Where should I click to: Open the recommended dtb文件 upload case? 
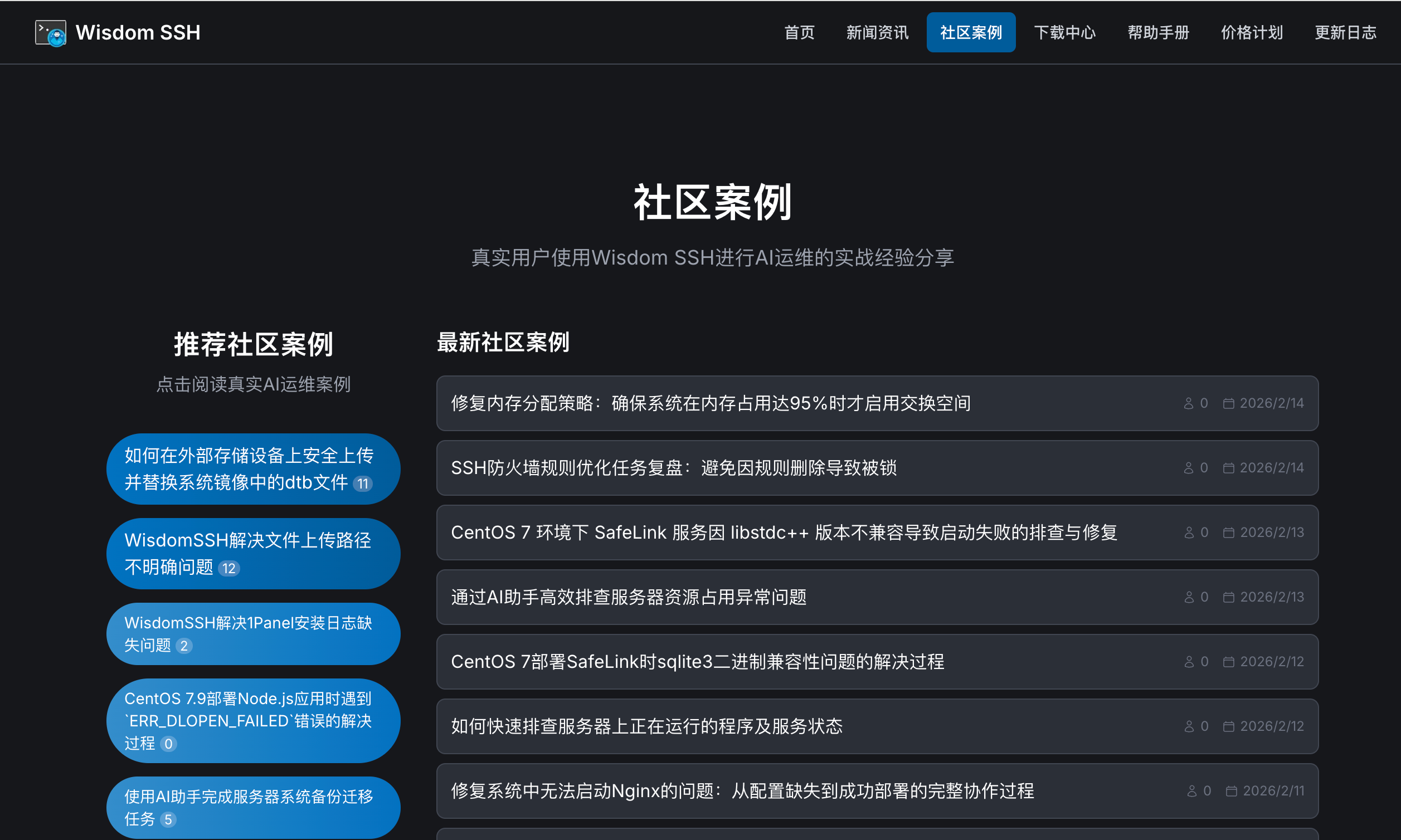(252, 468)
